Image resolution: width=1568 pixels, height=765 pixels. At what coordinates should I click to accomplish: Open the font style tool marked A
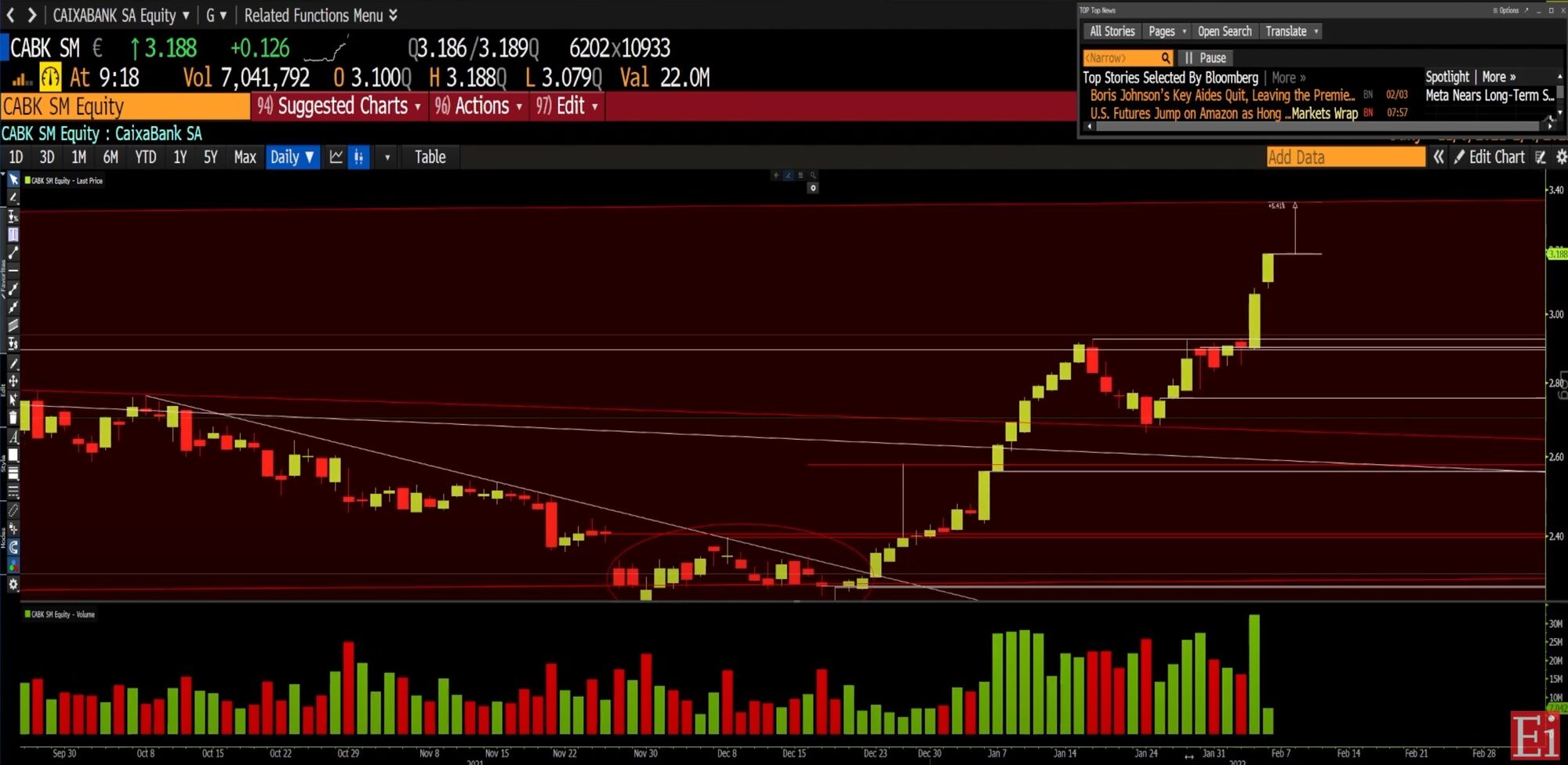pos(13,437)
